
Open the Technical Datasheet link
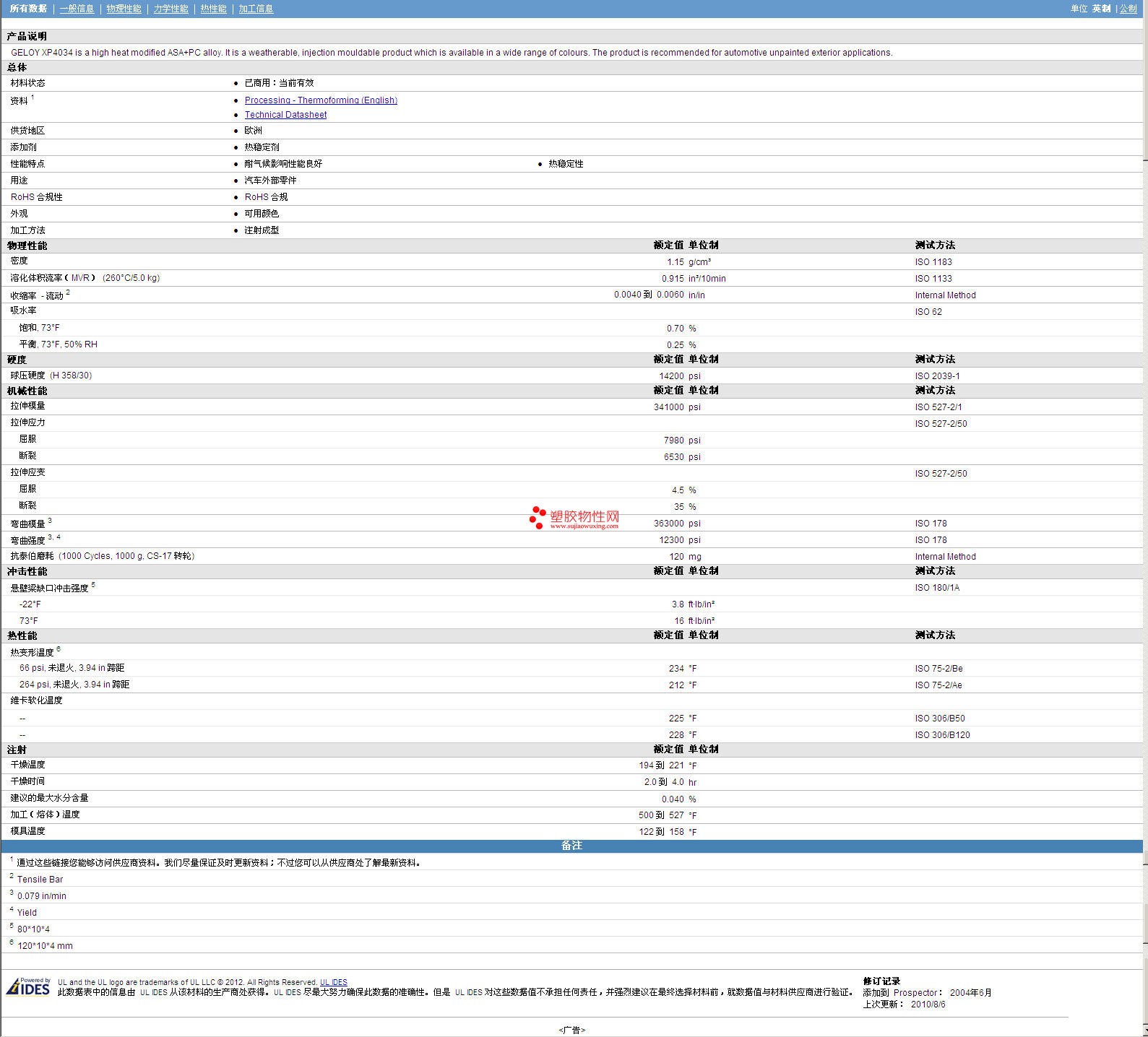coord(285,115)
